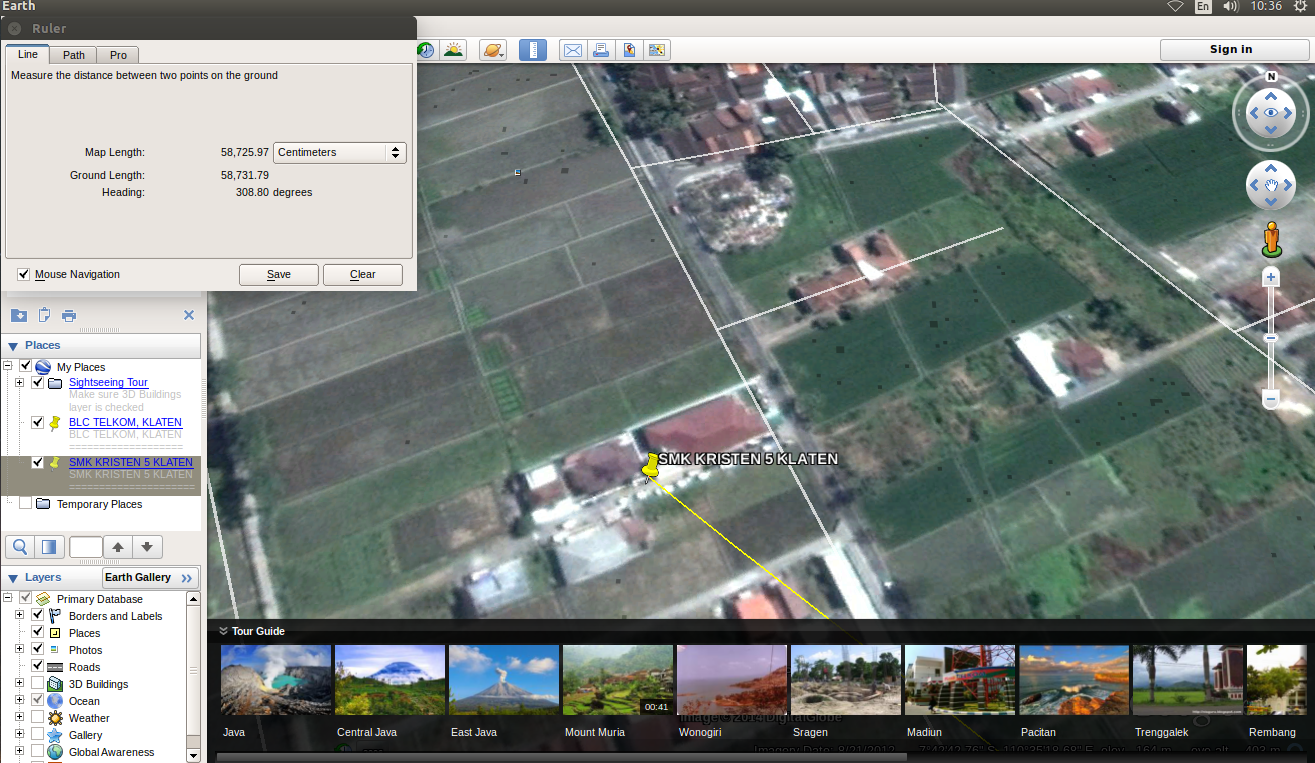Click the printer icon above Places
This screenshot has width=1315, height=763.
[69, 315]
